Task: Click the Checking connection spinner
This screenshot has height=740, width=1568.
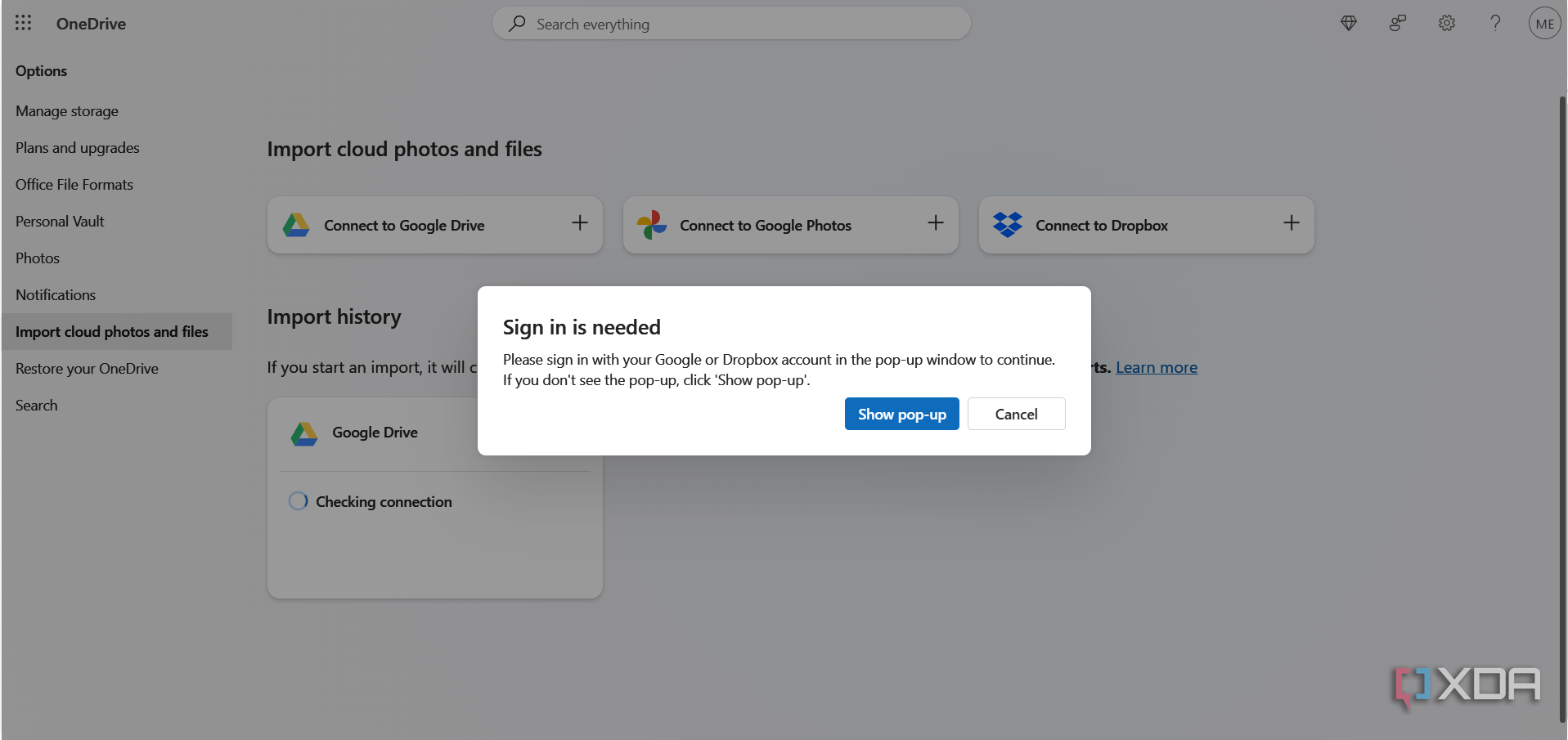Action: click(x=299, y=501)
